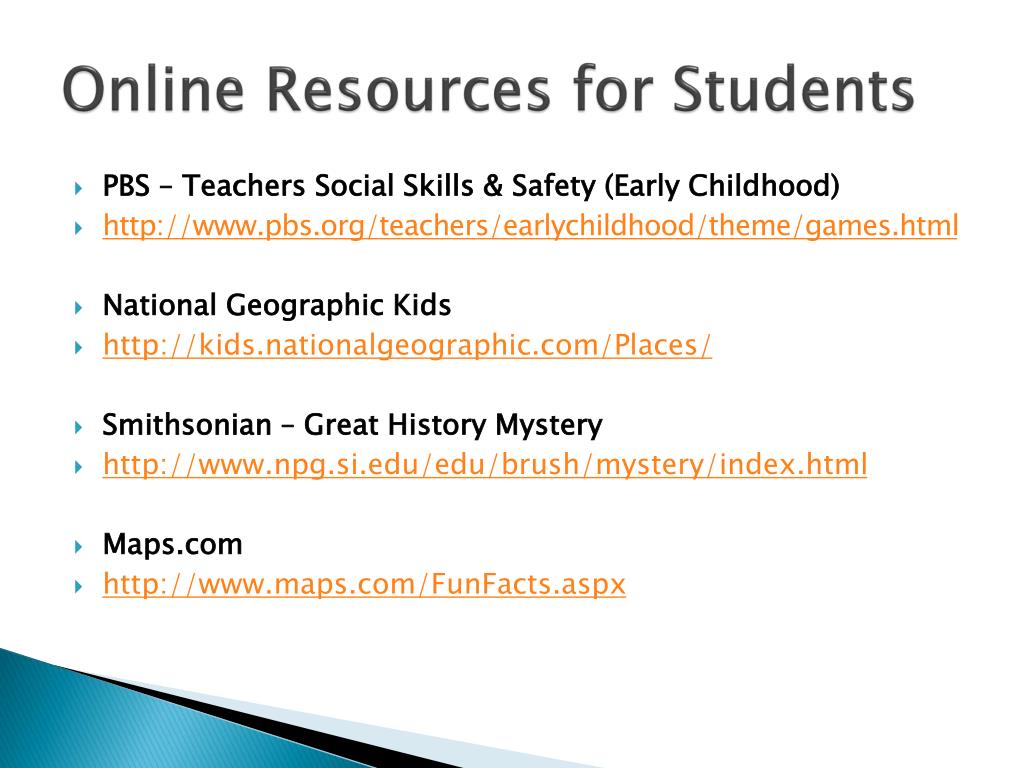
Task: Click the Smithsonian – Great History Mystery text
Action: 352,425
